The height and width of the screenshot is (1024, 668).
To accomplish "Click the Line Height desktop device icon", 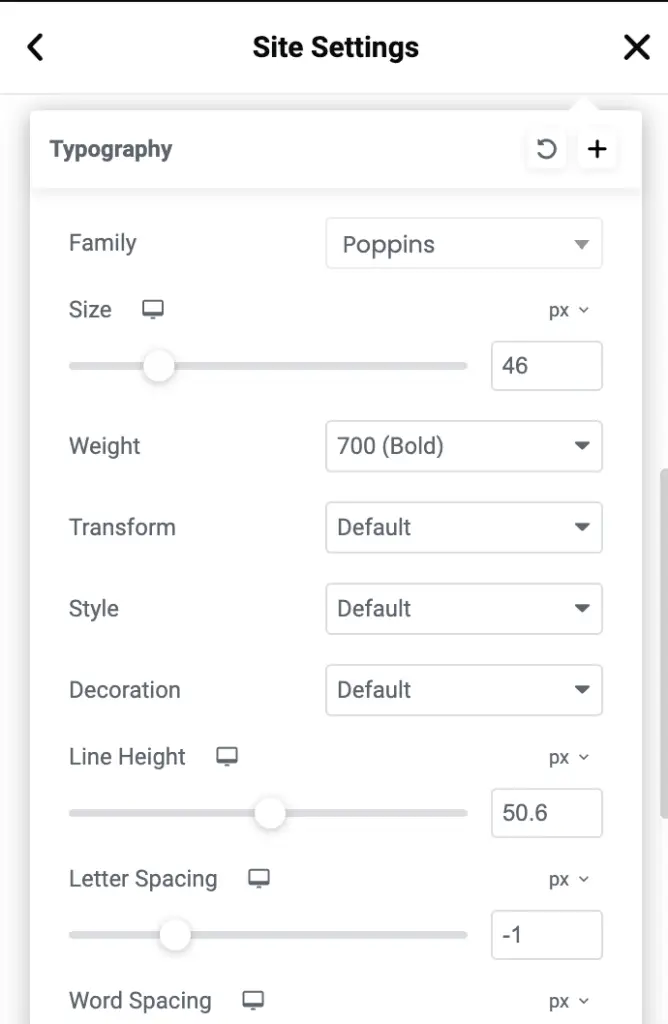I will click(x=227, y=756).
